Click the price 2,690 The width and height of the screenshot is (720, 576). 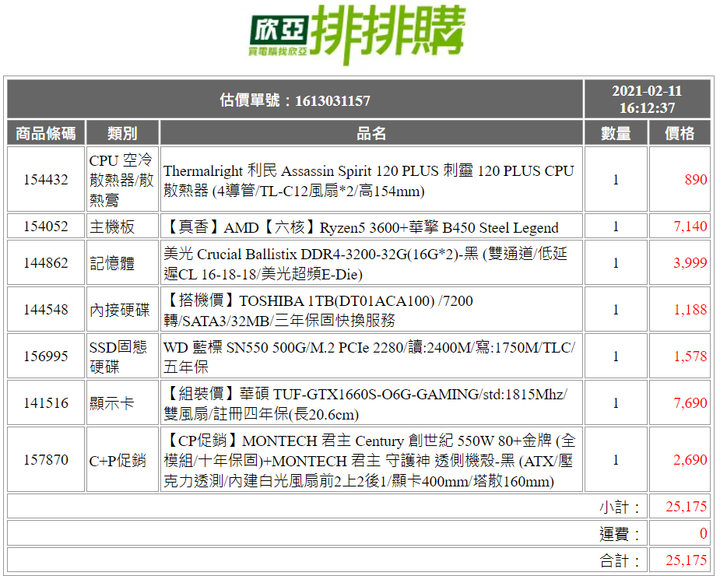(690, 459)
